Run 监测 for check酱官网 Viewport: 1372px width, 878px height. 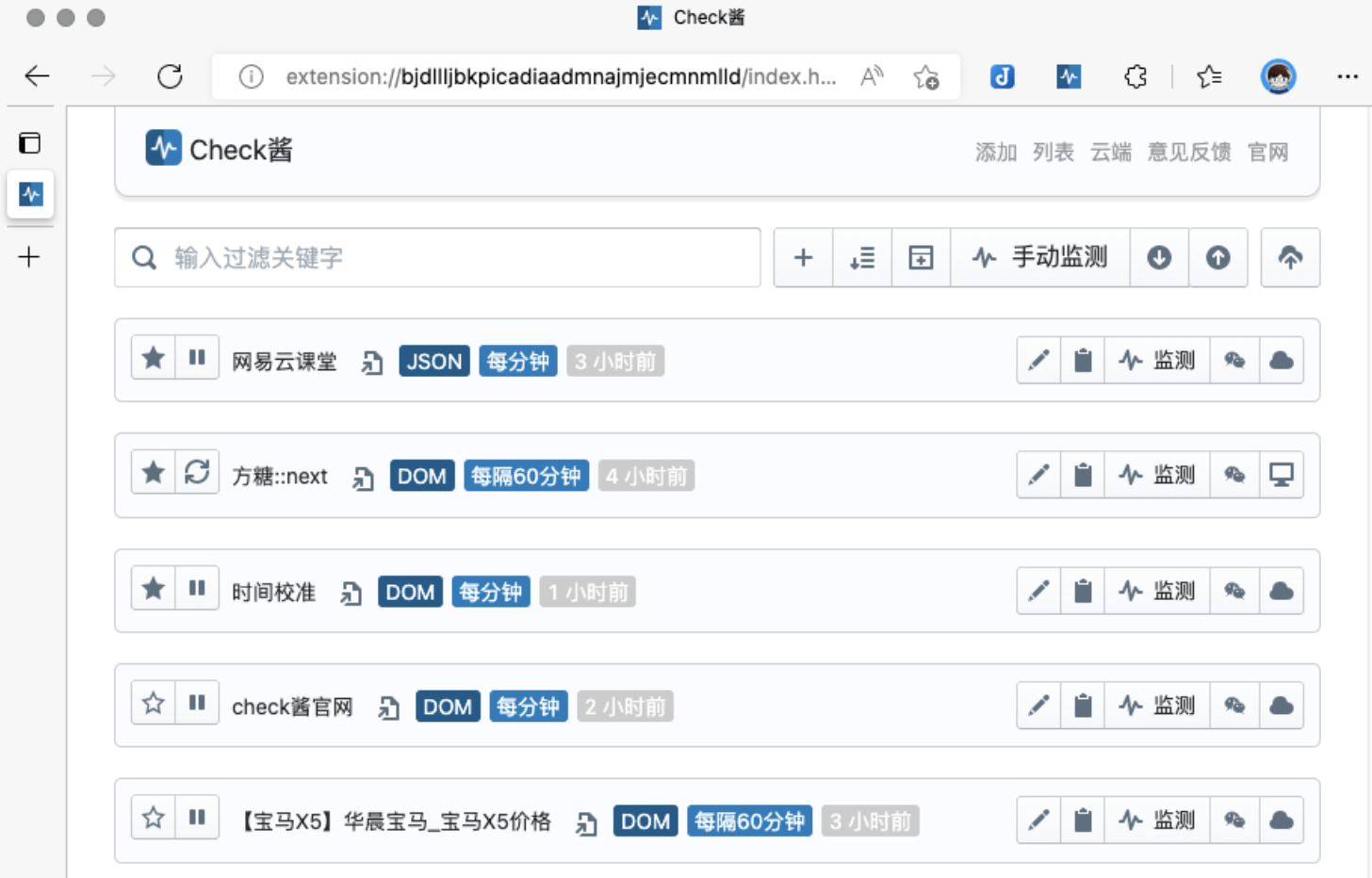coord(1157,706)
